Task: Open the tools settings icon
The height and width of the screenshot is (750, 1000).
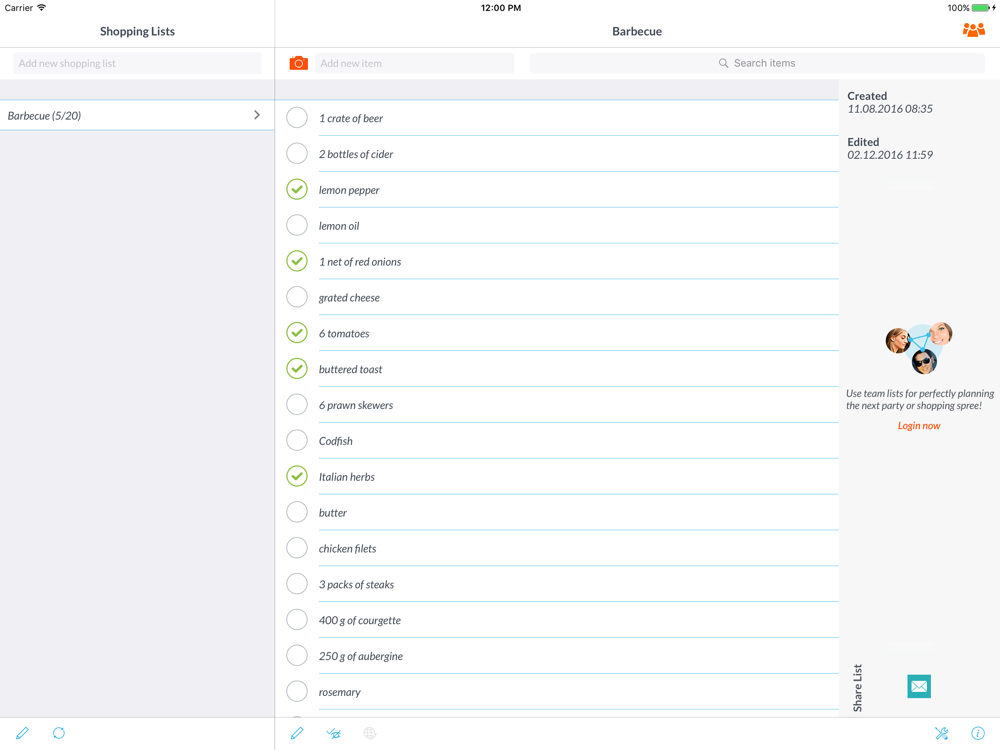Action: point(941,733)
